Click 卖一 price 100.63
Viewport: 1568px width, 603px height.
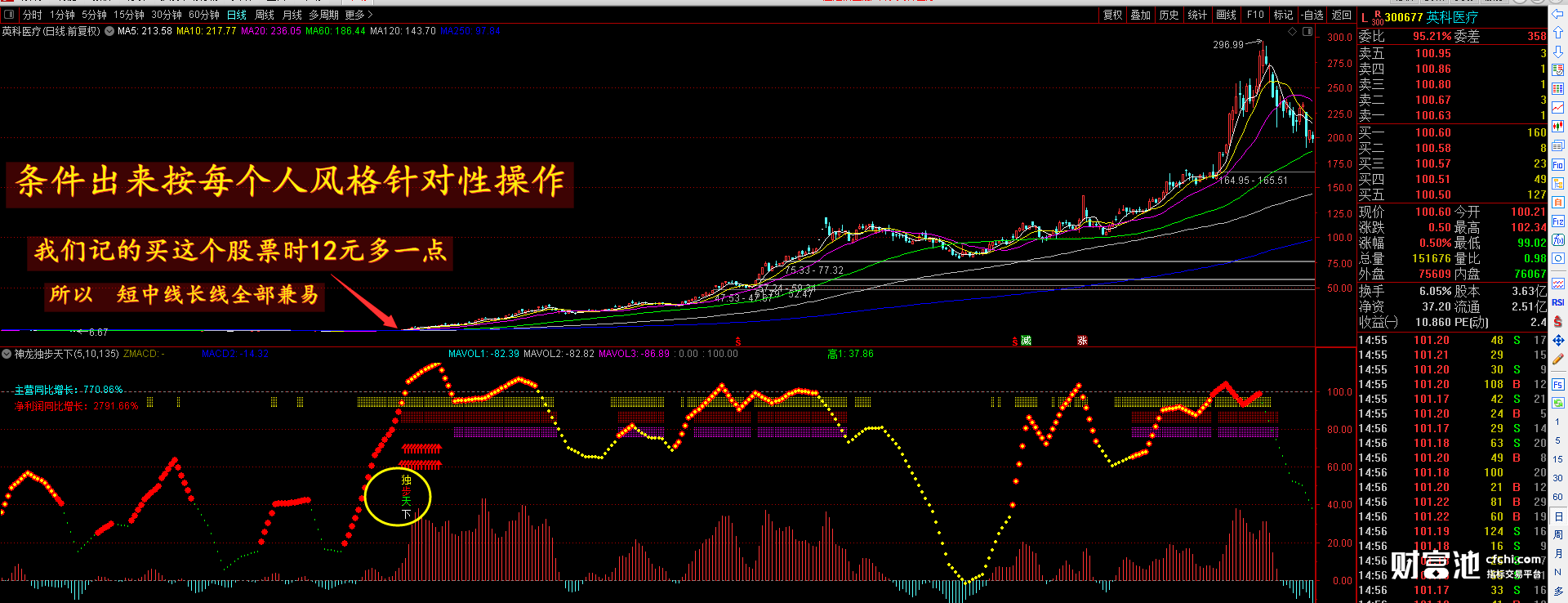(x=1433, y=115)
